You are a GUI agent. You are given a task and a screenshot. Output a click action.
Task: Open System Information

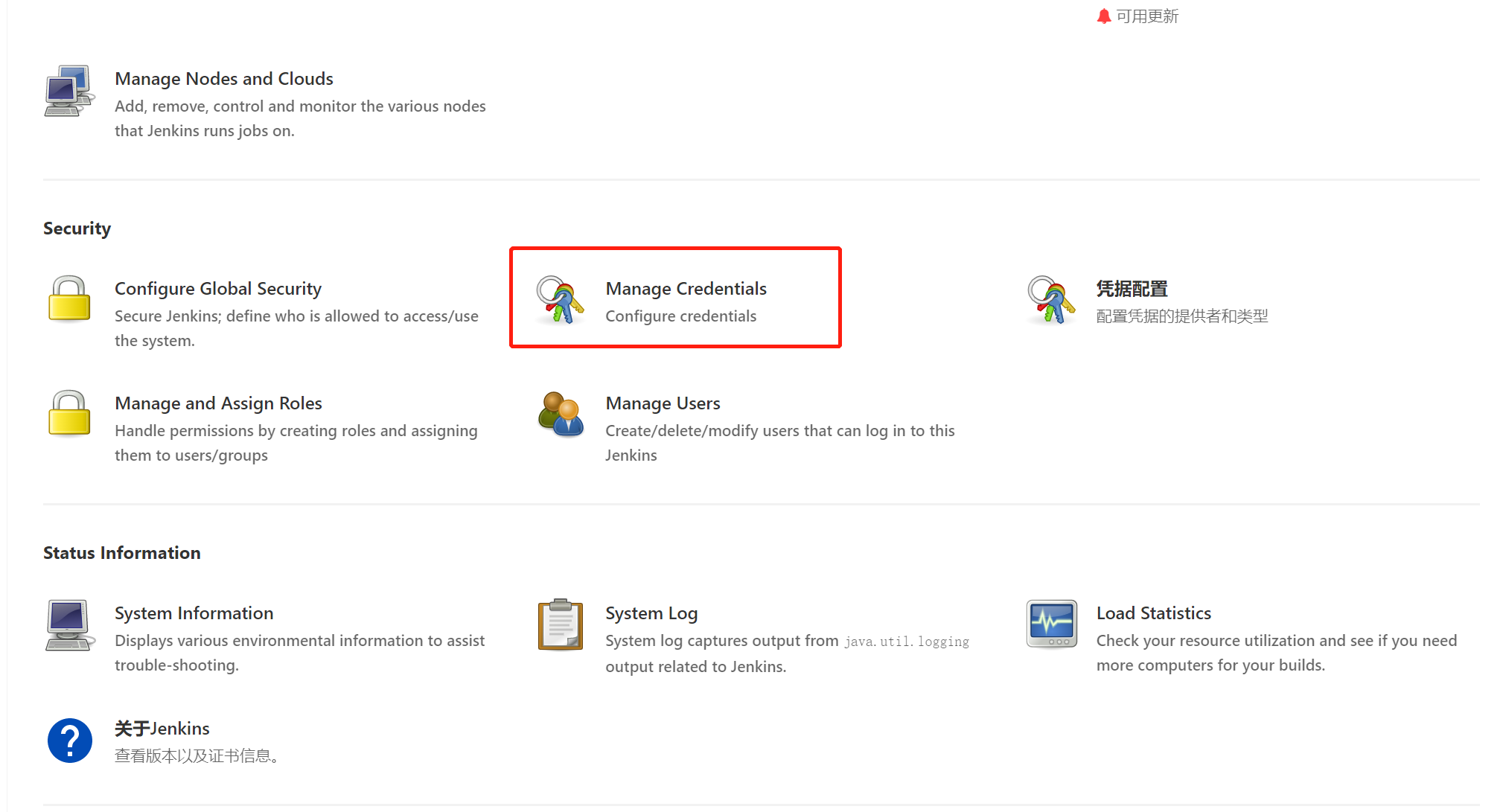pyautogui.click(x=194, y=613)
